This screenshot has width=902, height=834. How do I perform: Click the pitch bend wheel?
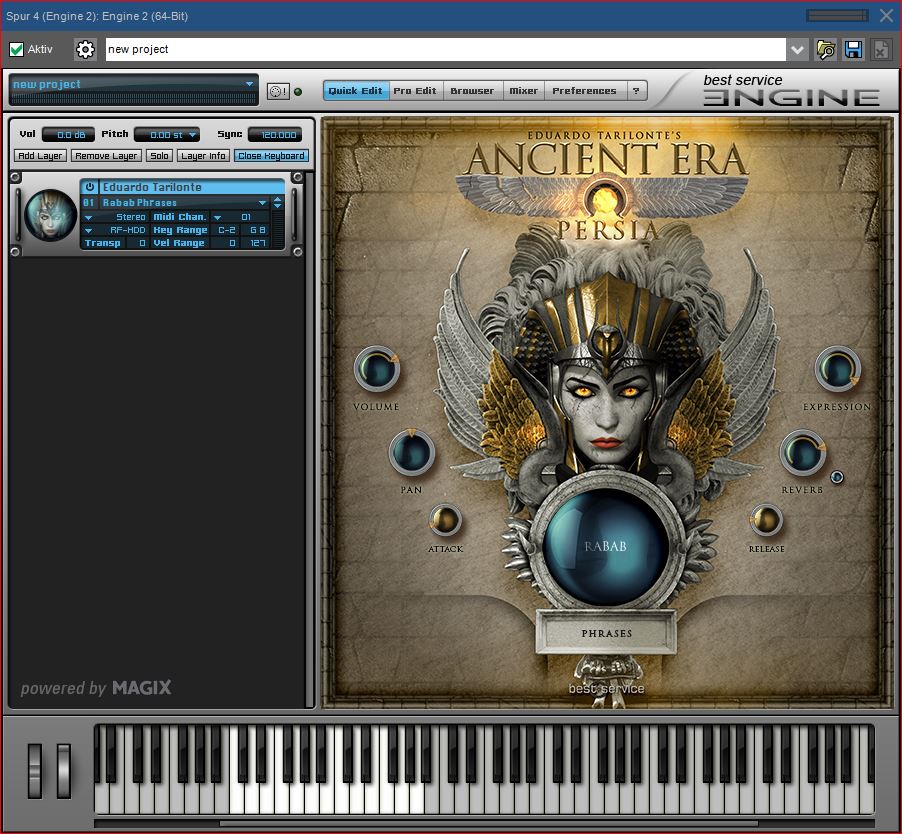(35, 771)
